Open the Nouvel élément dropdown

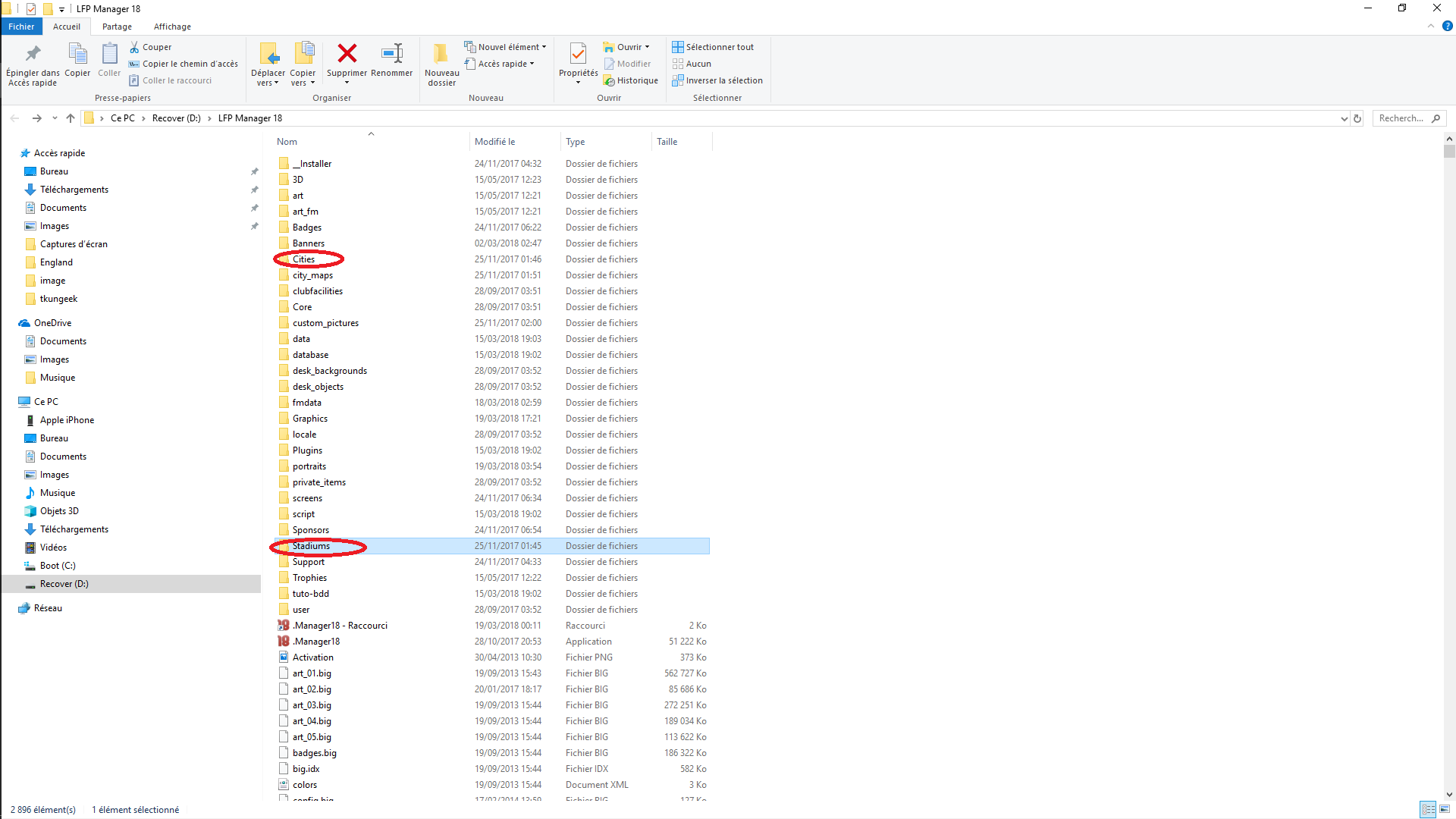click(505, 47)
